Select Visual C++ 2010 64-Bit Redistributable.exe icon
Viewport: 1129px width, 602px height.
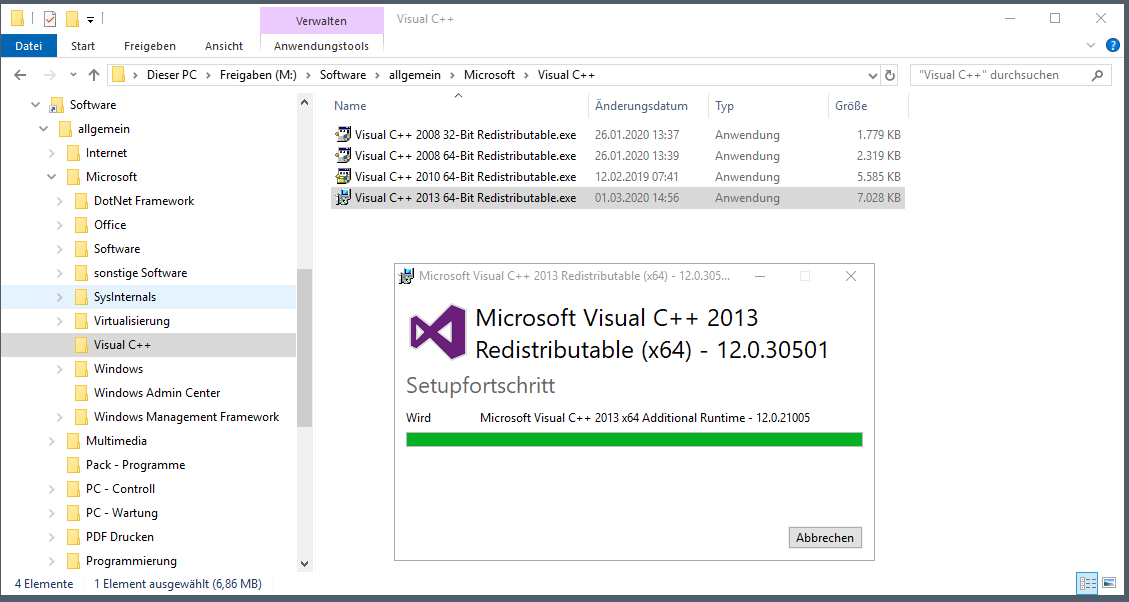click(343, 176)
